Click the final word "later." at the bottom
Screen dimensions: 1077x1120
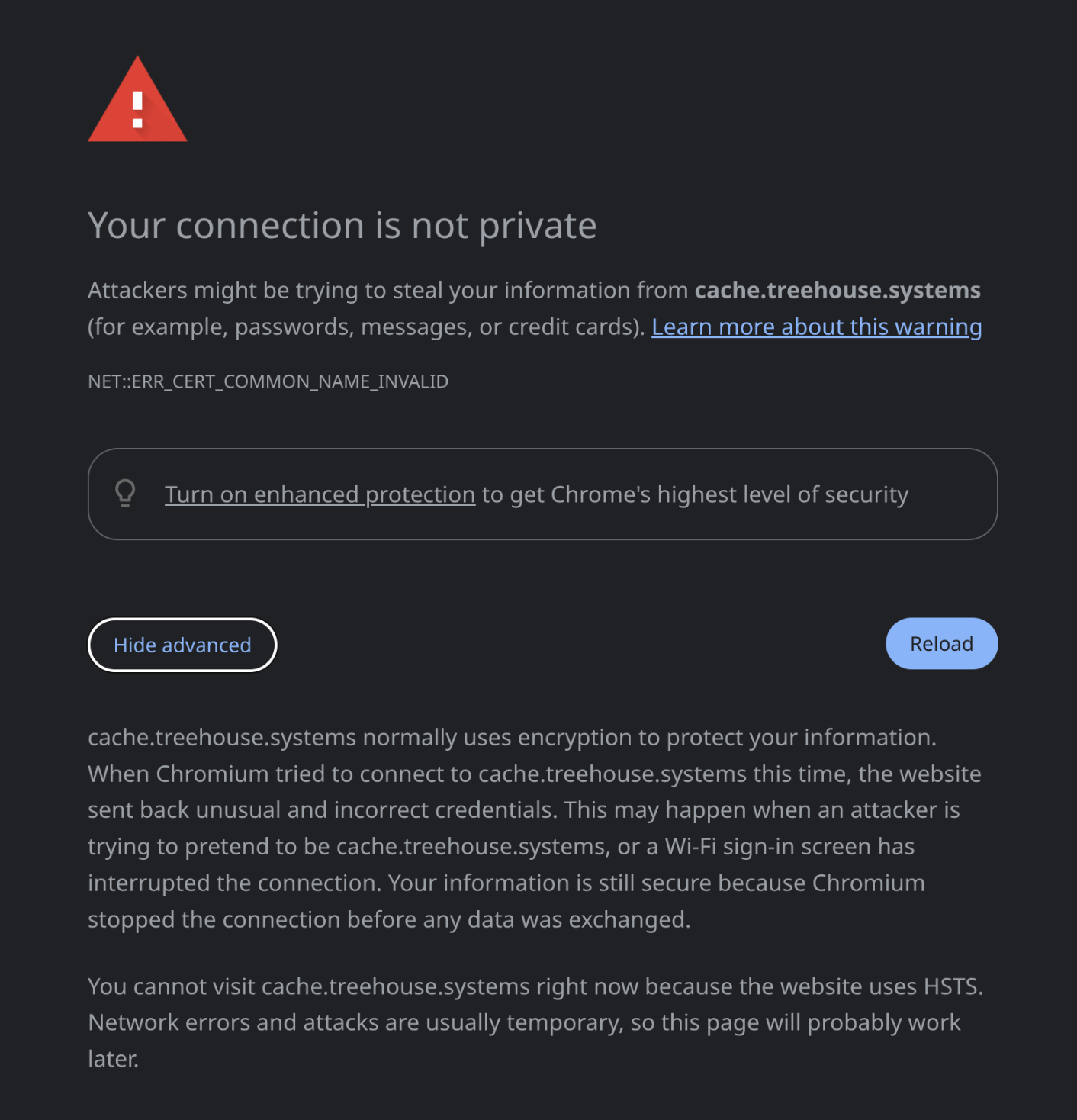[x=113, y=1059]
